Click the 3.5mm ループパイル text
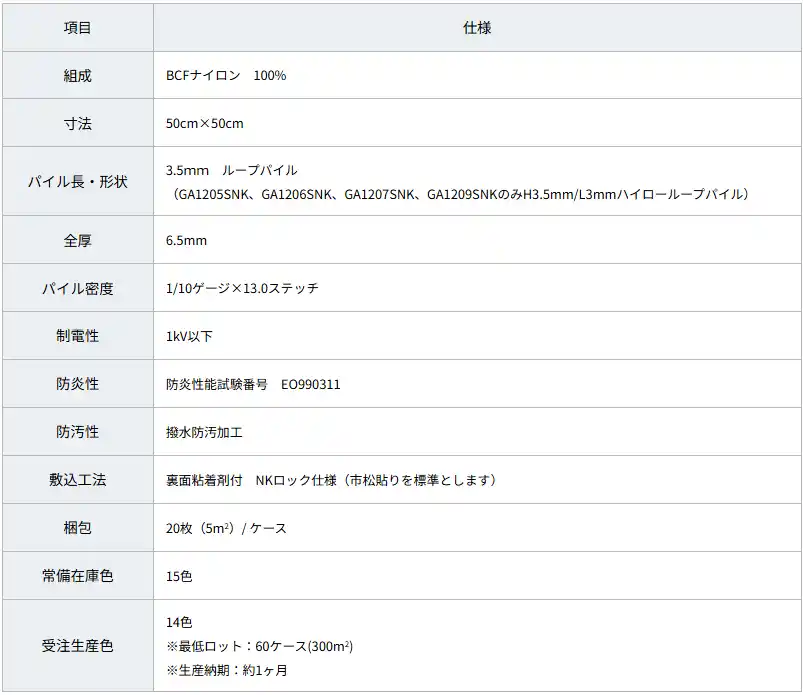 [x=231, y=170]
